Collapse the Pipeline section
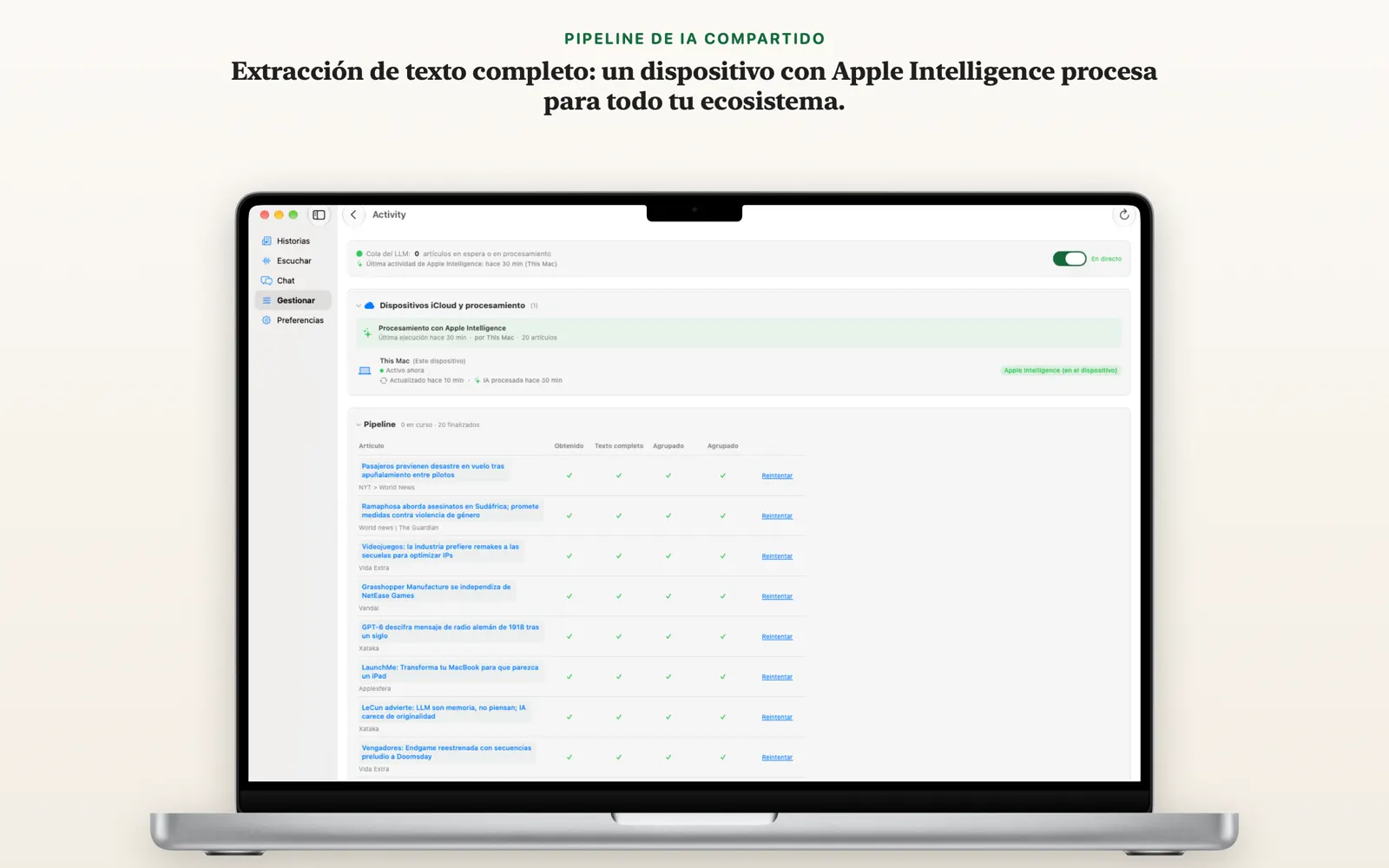 (x=359, y=424)
